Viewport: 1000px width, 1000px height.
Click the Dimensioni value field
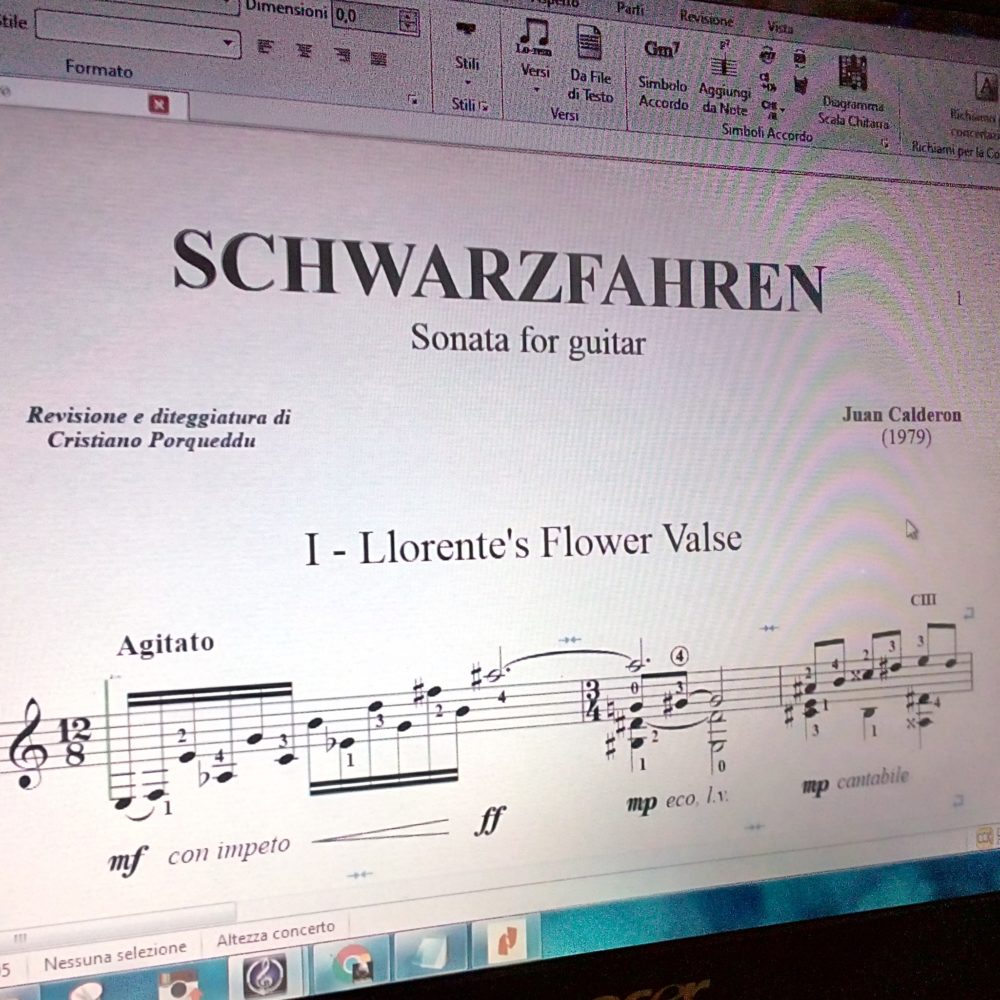point(367,17)
